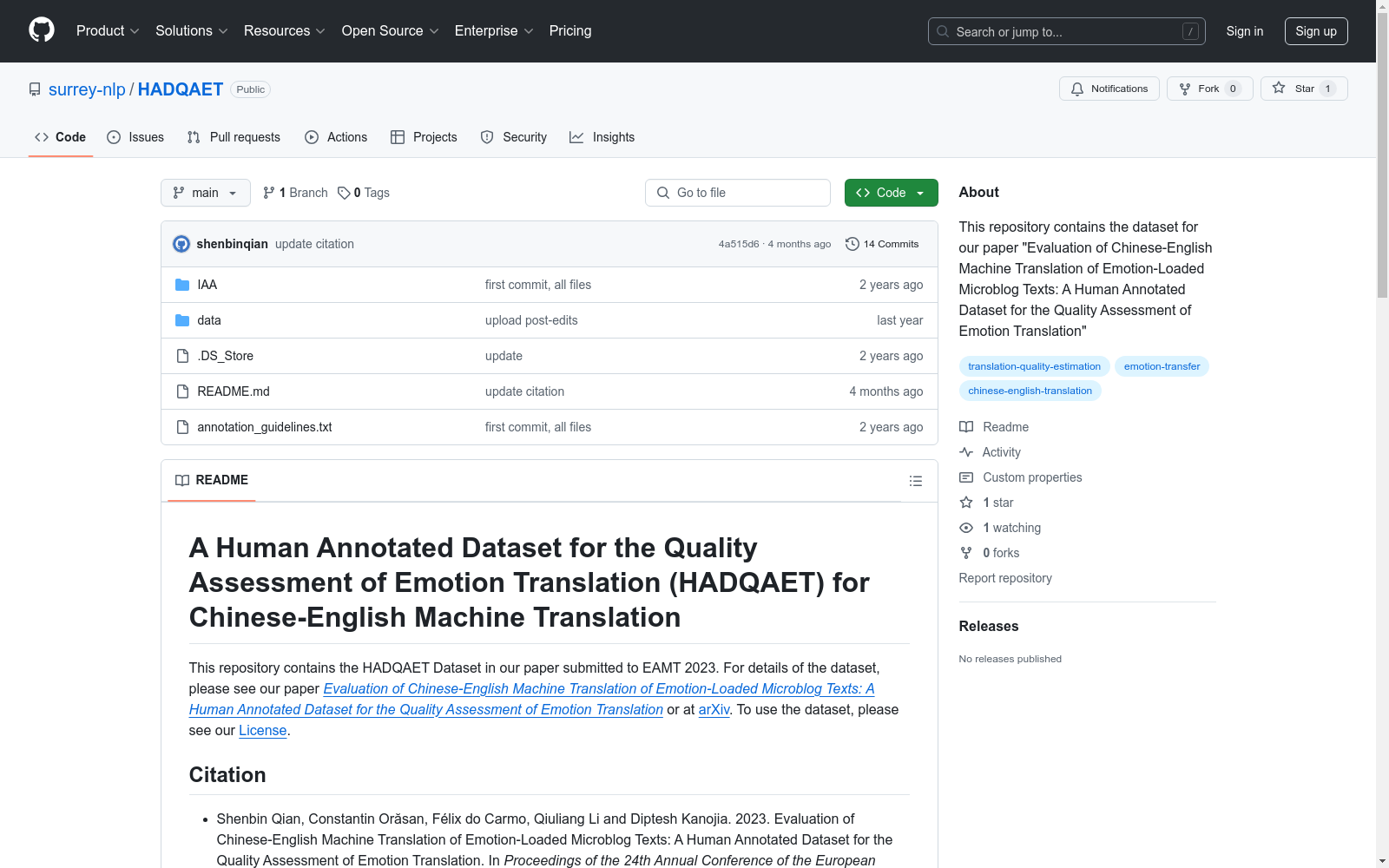Screen dimensions: 1389x868
Task: Open the main branch selector
Action: pos(206,193)
